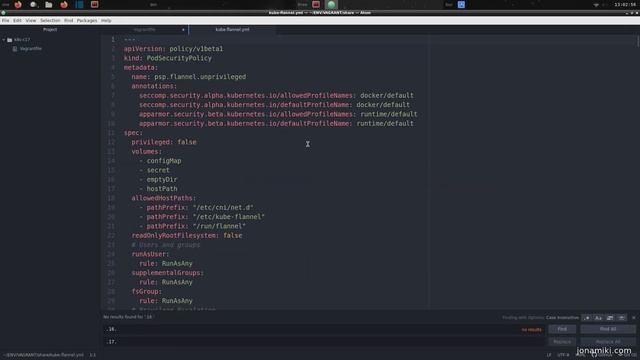Click the file path in status bar
Viewport: 640px width, 360px height.
[44, 355]
